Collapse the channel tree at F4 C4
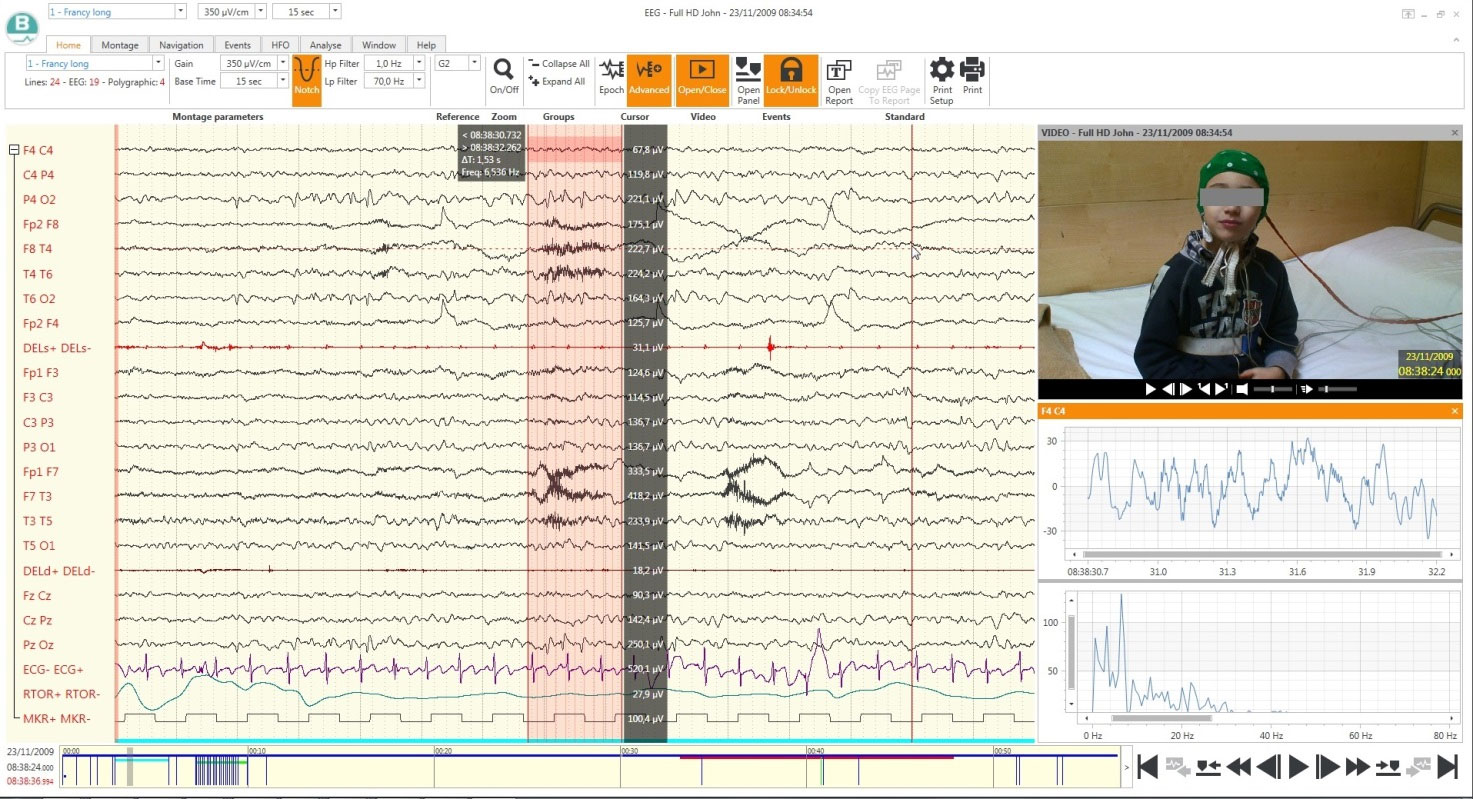Screen dimensions: 1473x799 coord(14,150)
